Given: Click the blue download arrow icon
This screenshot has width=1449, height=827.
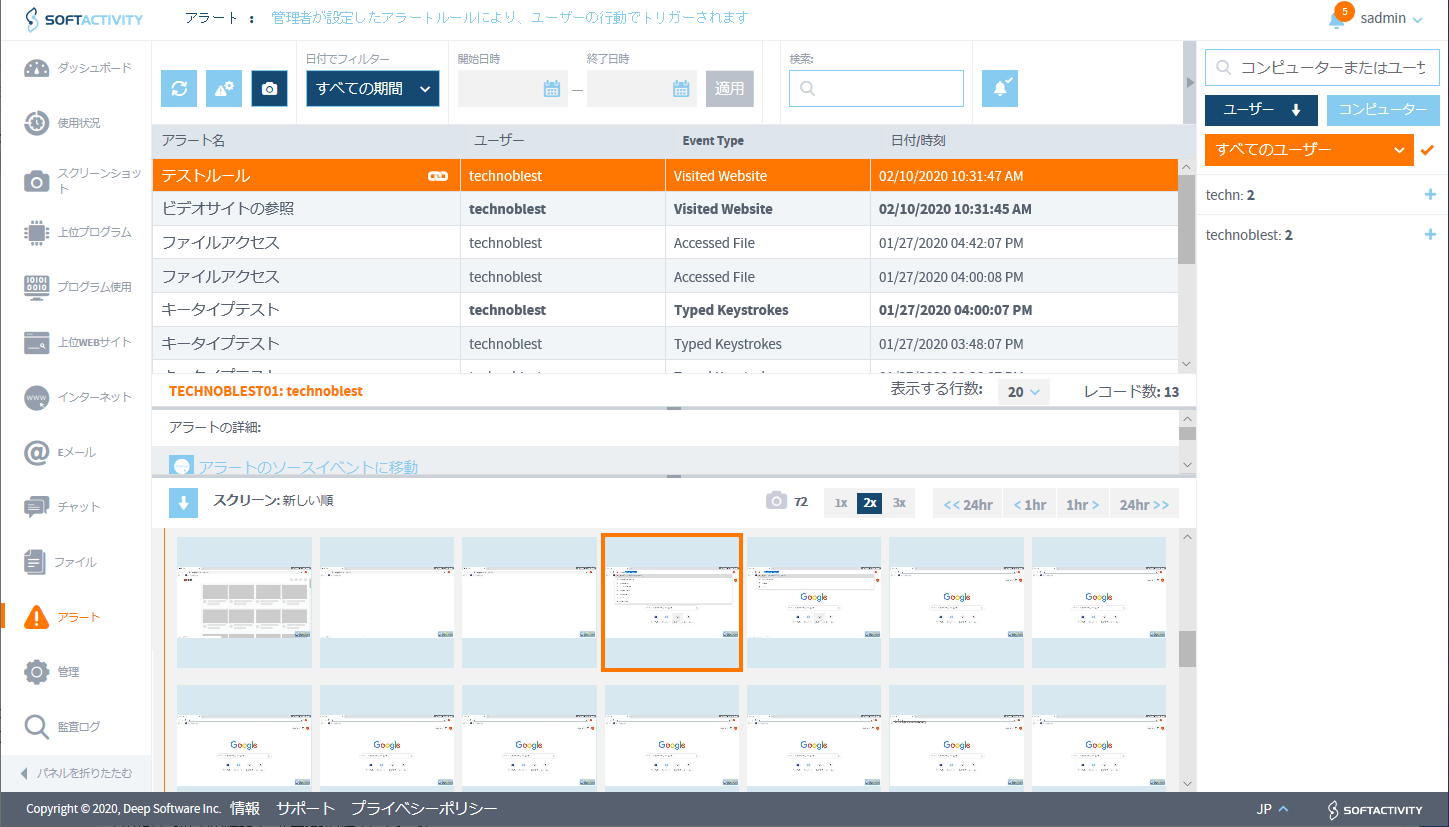Looking at the screenshot, I should [183, 503].
